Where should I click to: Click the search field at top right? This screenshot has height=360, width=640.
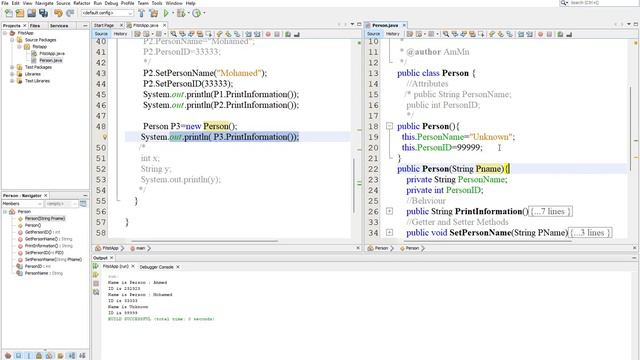tap(599, 3)
